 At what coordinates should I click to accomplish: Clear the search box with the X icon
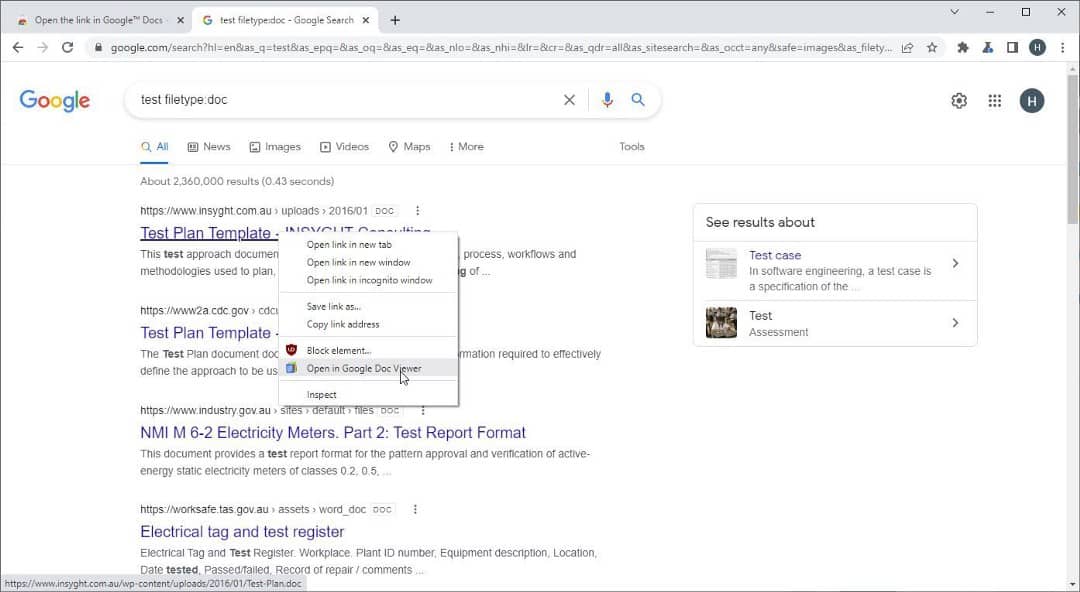[569, 99]
